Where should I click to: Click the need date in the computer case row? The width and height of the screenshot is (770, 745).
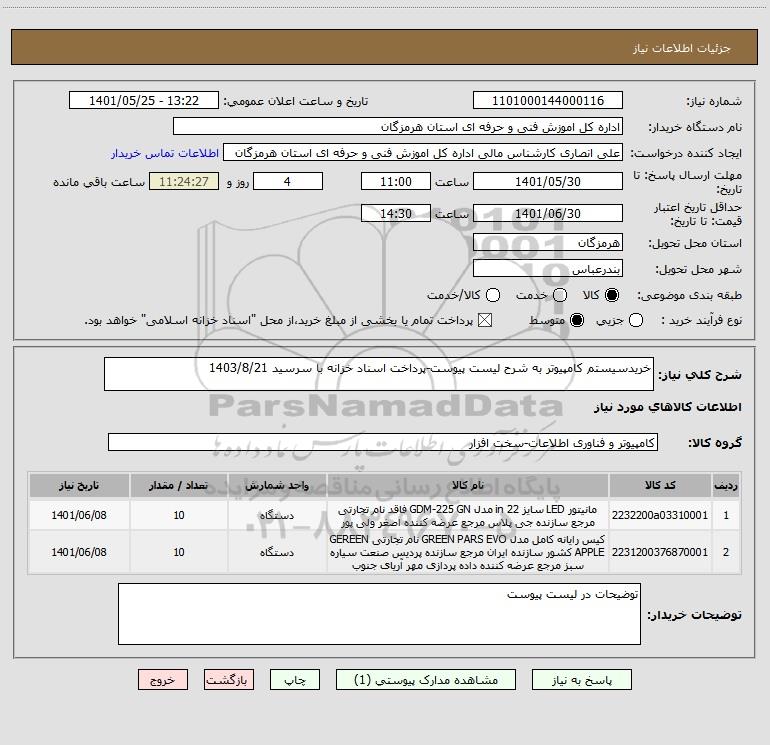(79, 552)
